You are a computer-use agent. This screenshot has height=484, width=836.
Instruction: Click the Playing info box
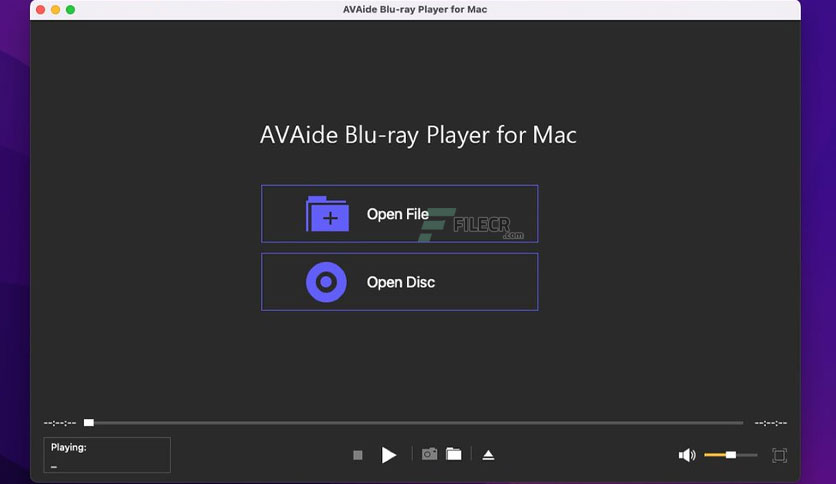pyautogui.click(x=107, y=455)
